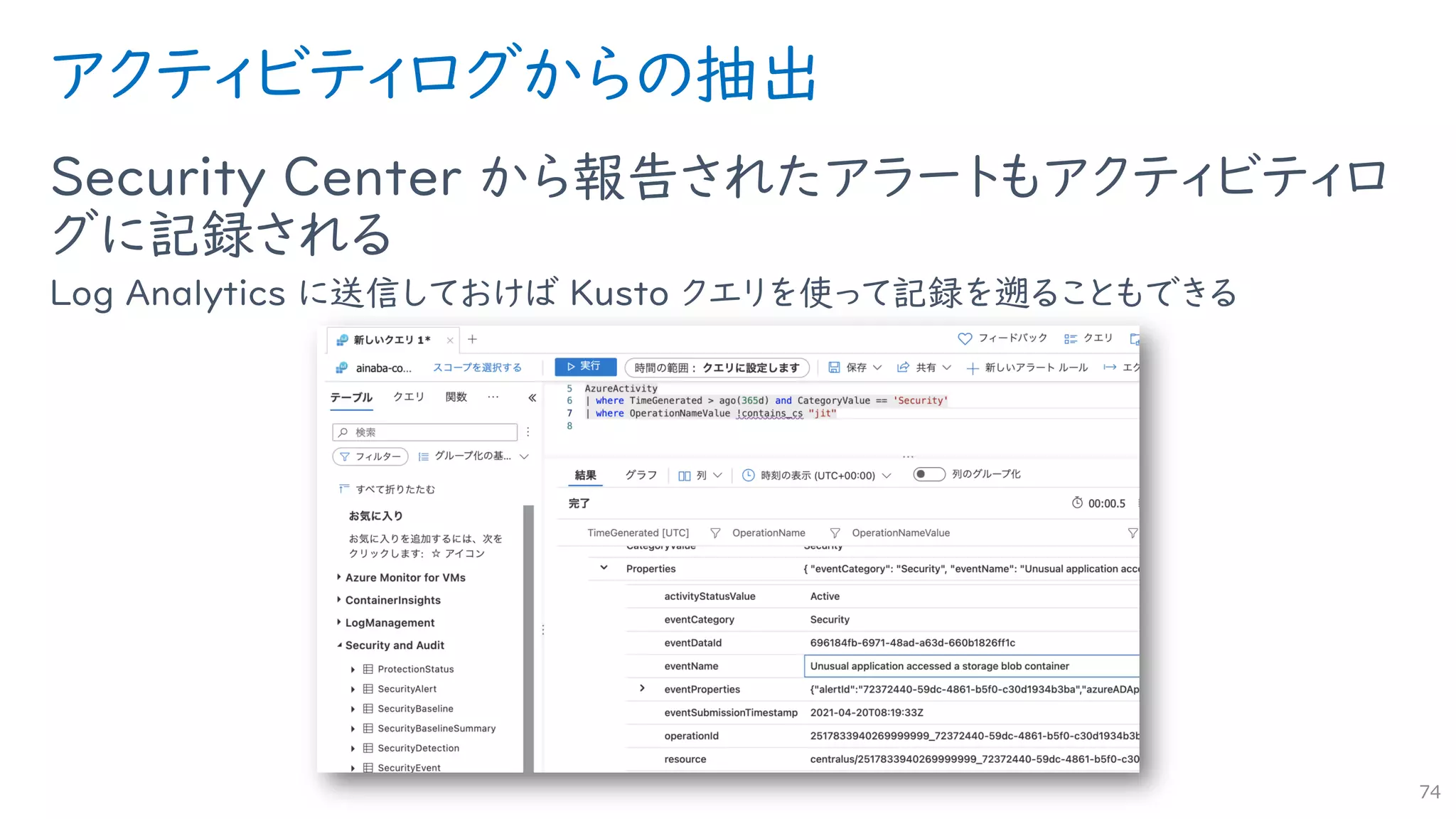Open 時間の範囲 time range selector

tap(717, 368)
